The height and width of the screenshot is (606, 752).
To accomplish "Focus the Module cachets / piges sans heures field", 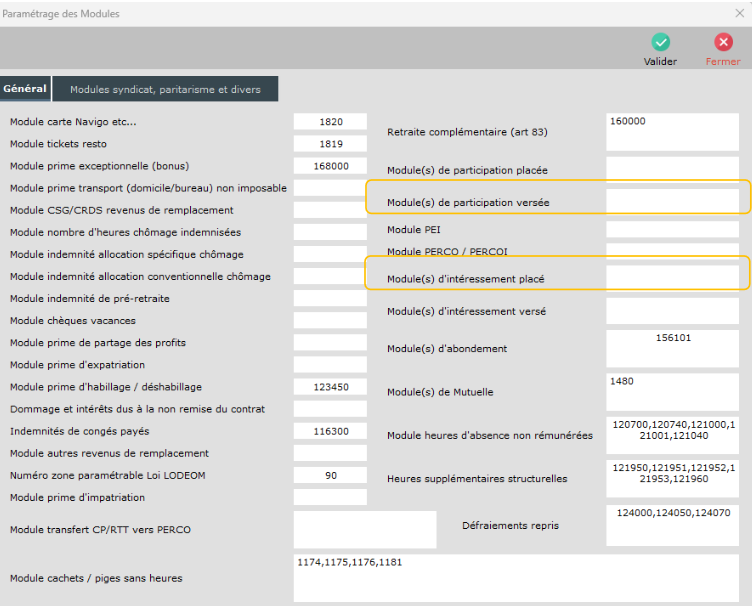I will [x=516, y=577].
